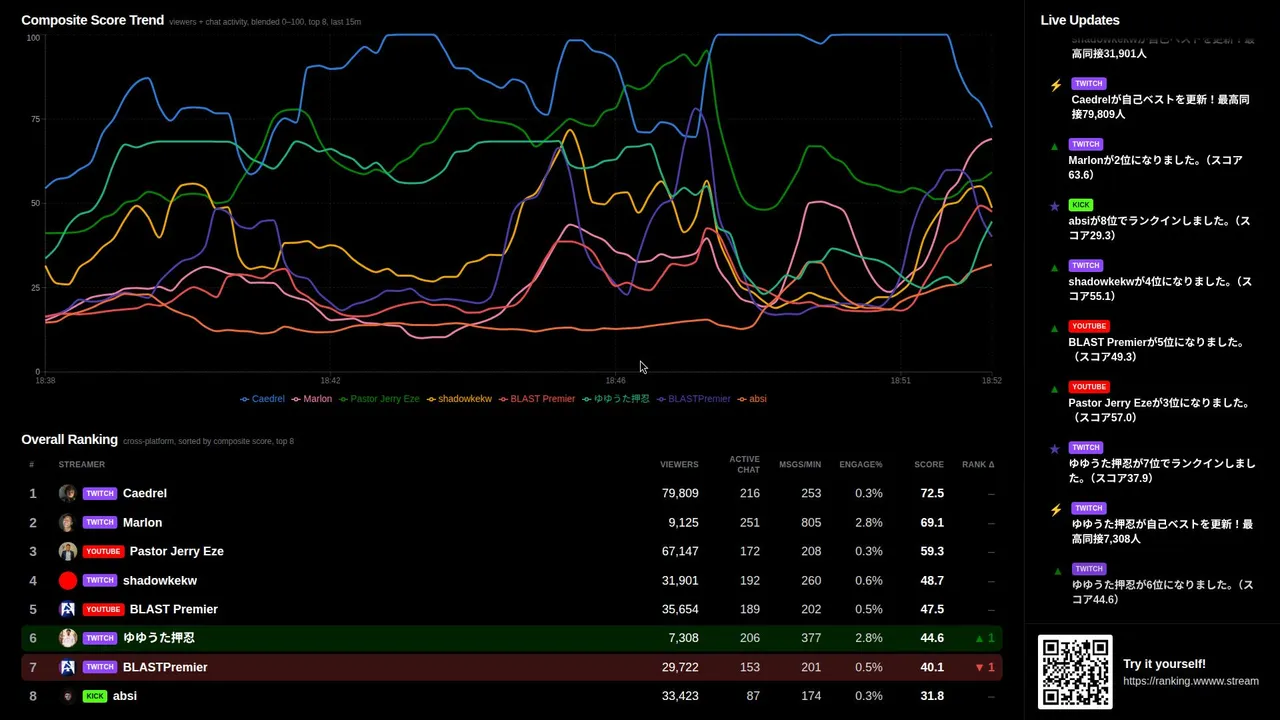Click Marlon's msgs/min value 805
The image size is (1280, 720).
[x=811, y=522]
